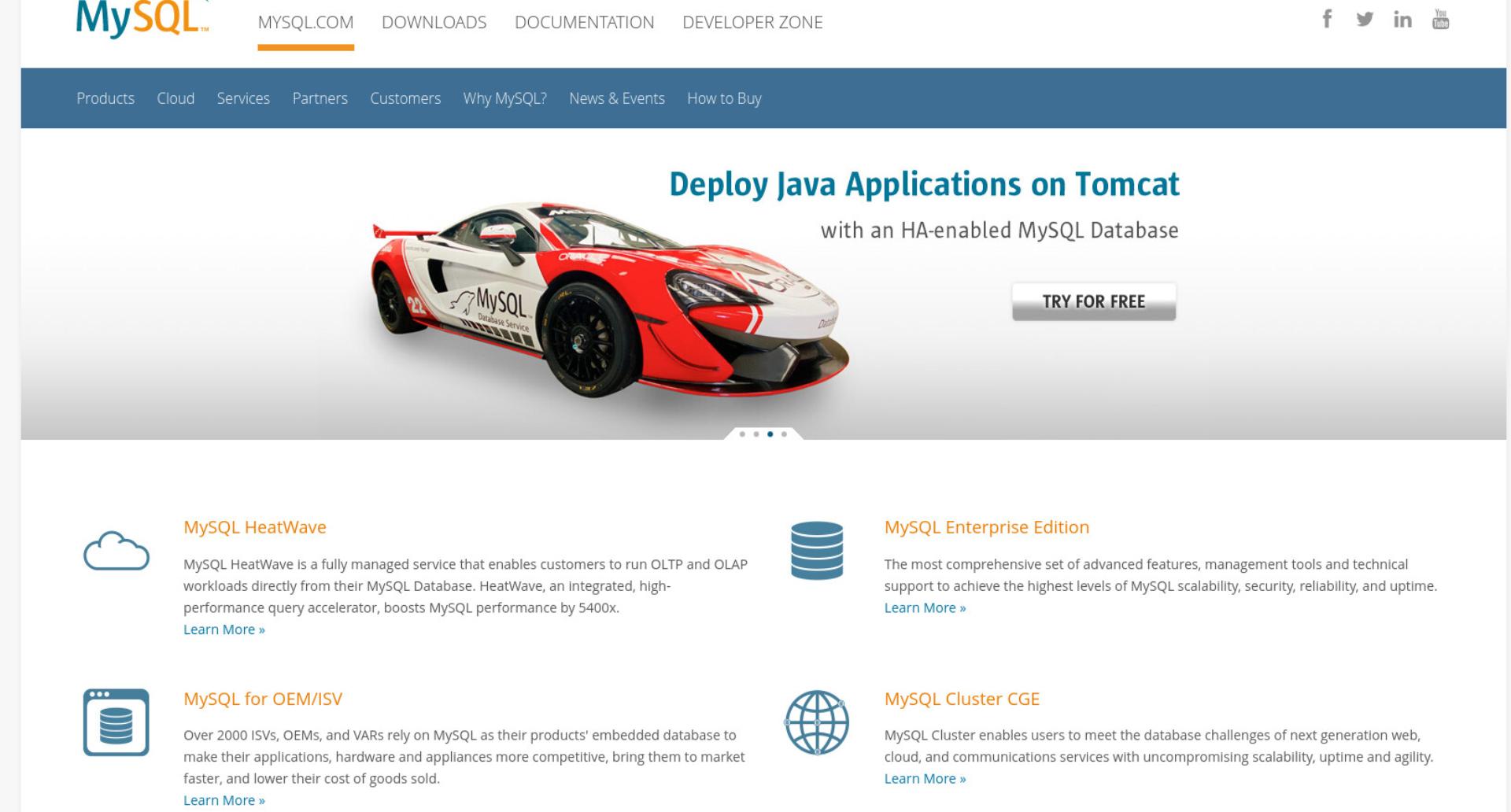Show the fourth carousel slide dot
The width and height of the screenshot is (1511, 812).
784,434
